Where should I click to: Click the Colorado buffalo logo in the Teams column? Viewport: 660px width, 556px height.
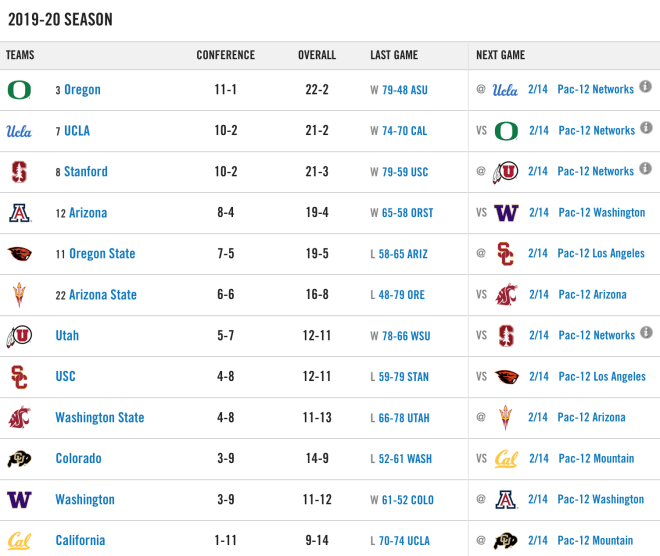point(19,458)
